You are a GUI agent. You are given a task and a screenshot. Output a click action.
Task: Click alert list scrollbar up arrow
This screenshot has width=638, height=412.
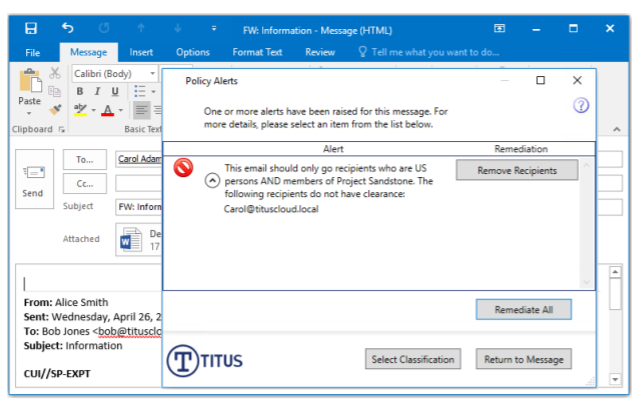[586, 165]
